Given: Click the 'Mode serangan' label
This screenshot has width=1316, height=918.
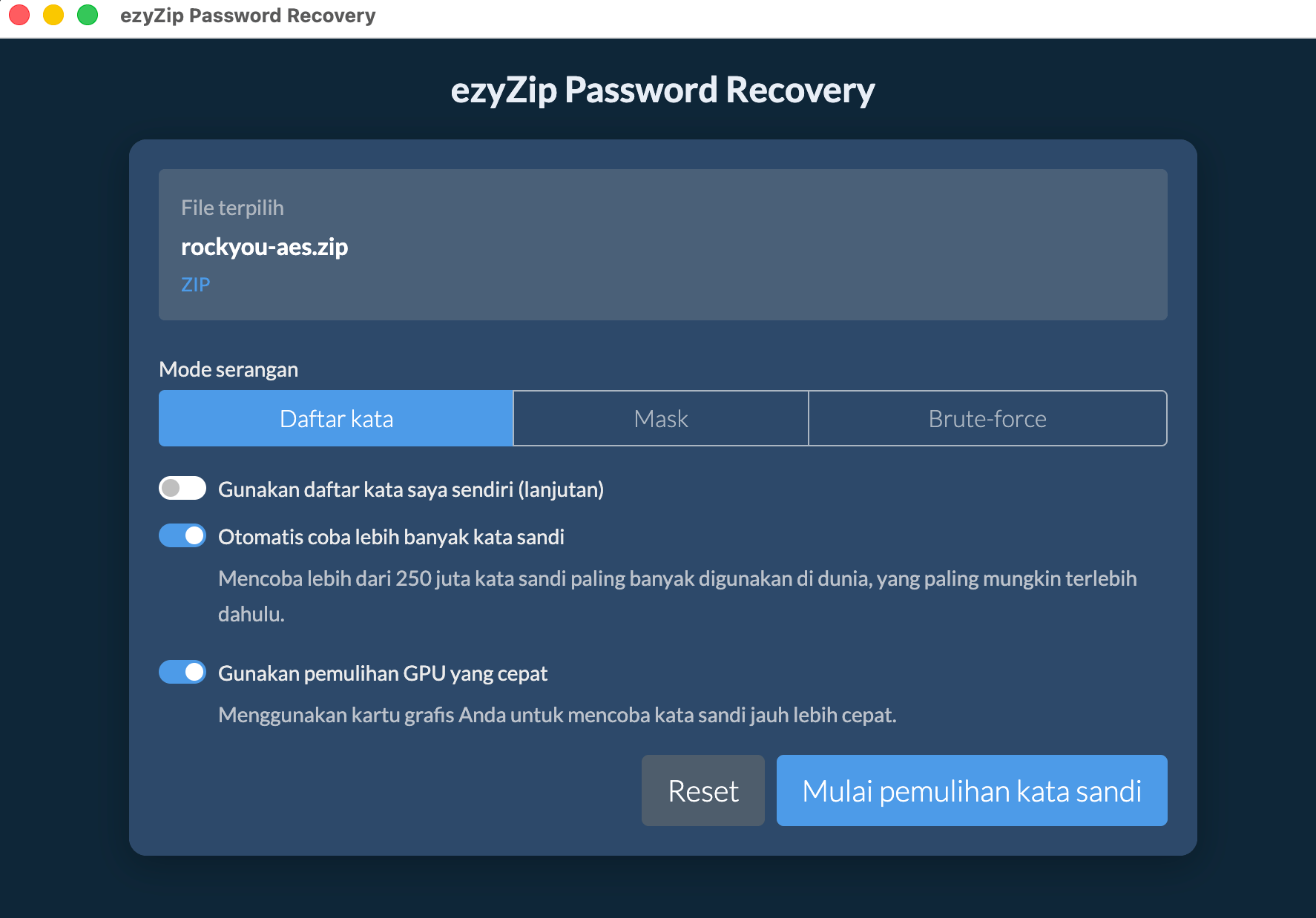Looking at the screenshot, I should pyautogui.click(x=228, y=369).
